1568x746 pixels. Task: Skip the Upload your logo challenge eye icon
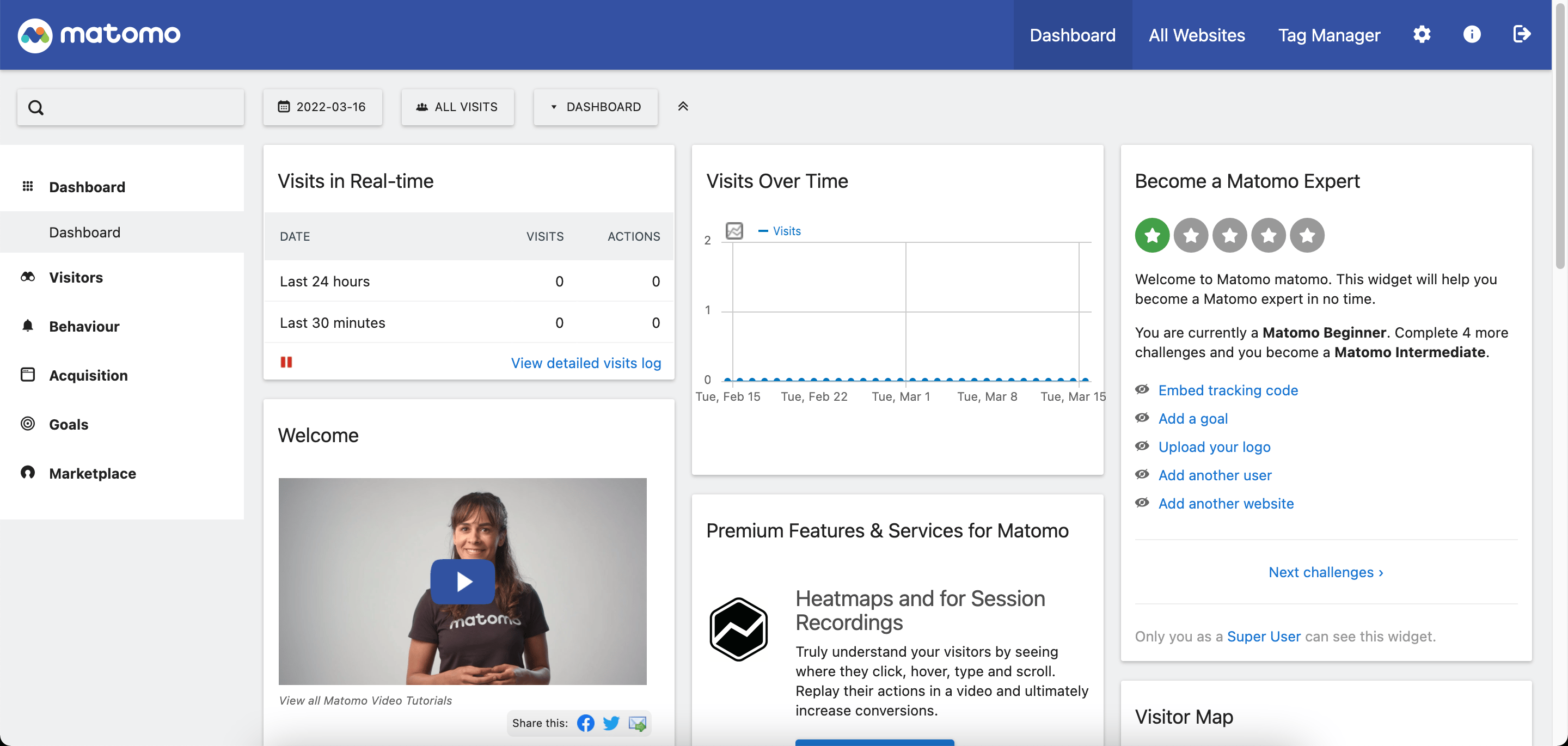point(1142,447)
